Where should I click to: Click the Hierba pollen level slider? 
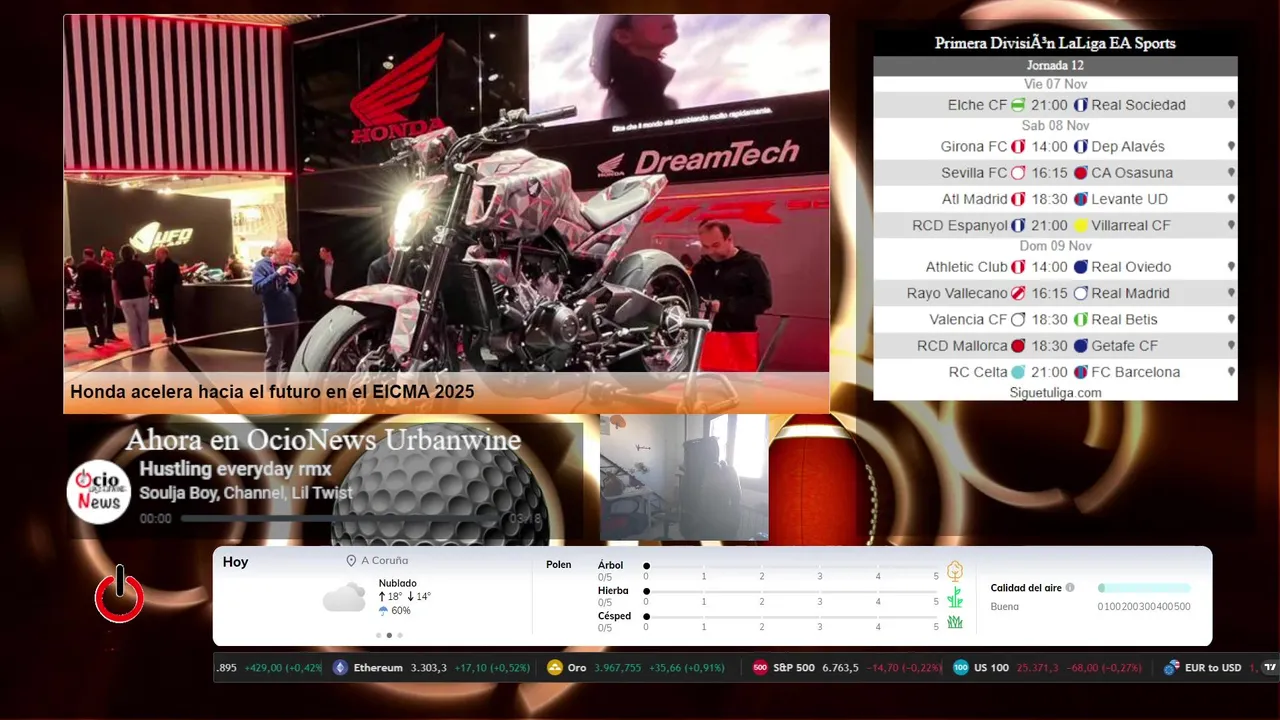(791, 591)
